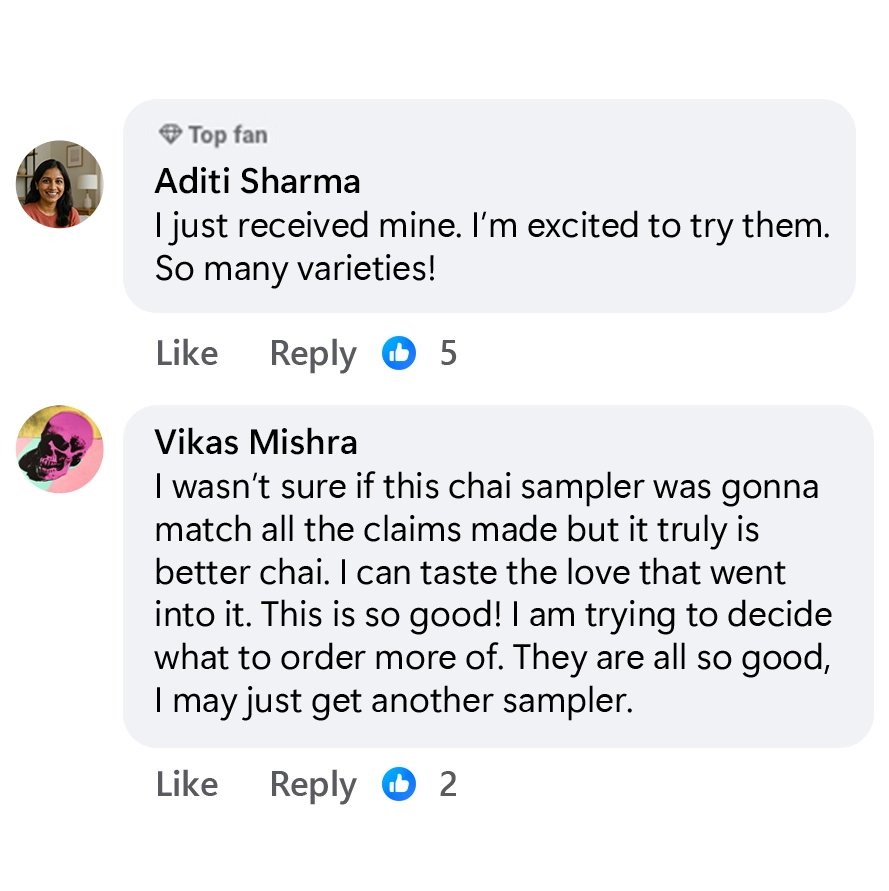Like Vikas Mishra's comment
The image size is (889, 891).
coord(187,784)
